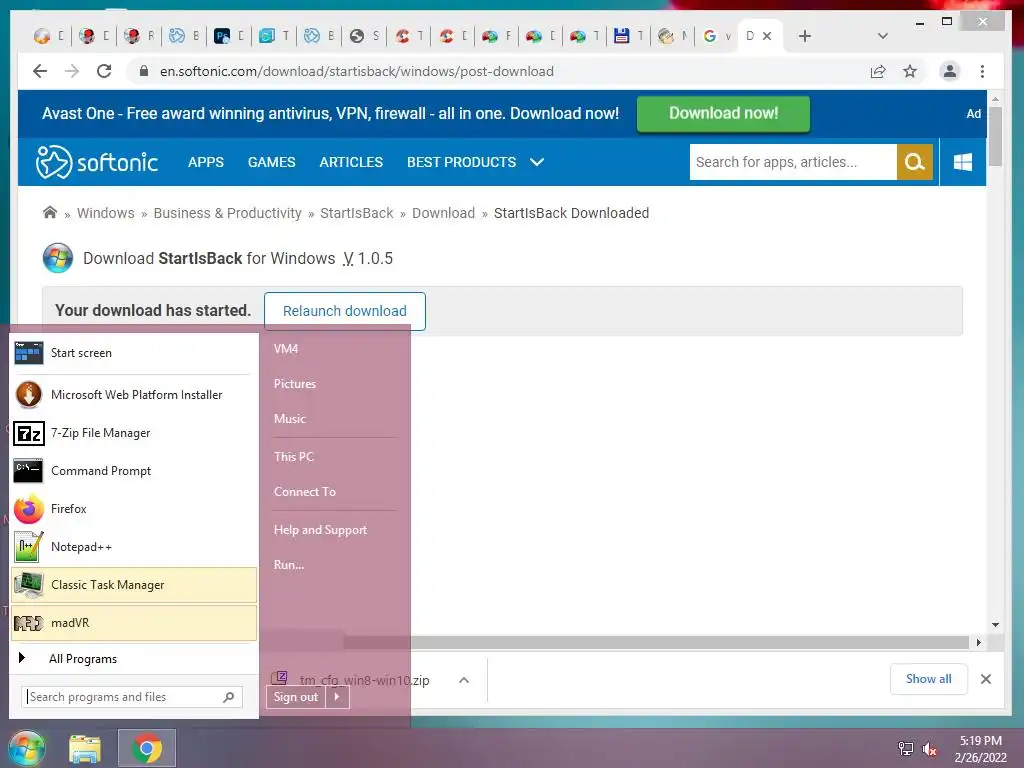Switch to the Photoshop icon tab

[x=229, y=36]
